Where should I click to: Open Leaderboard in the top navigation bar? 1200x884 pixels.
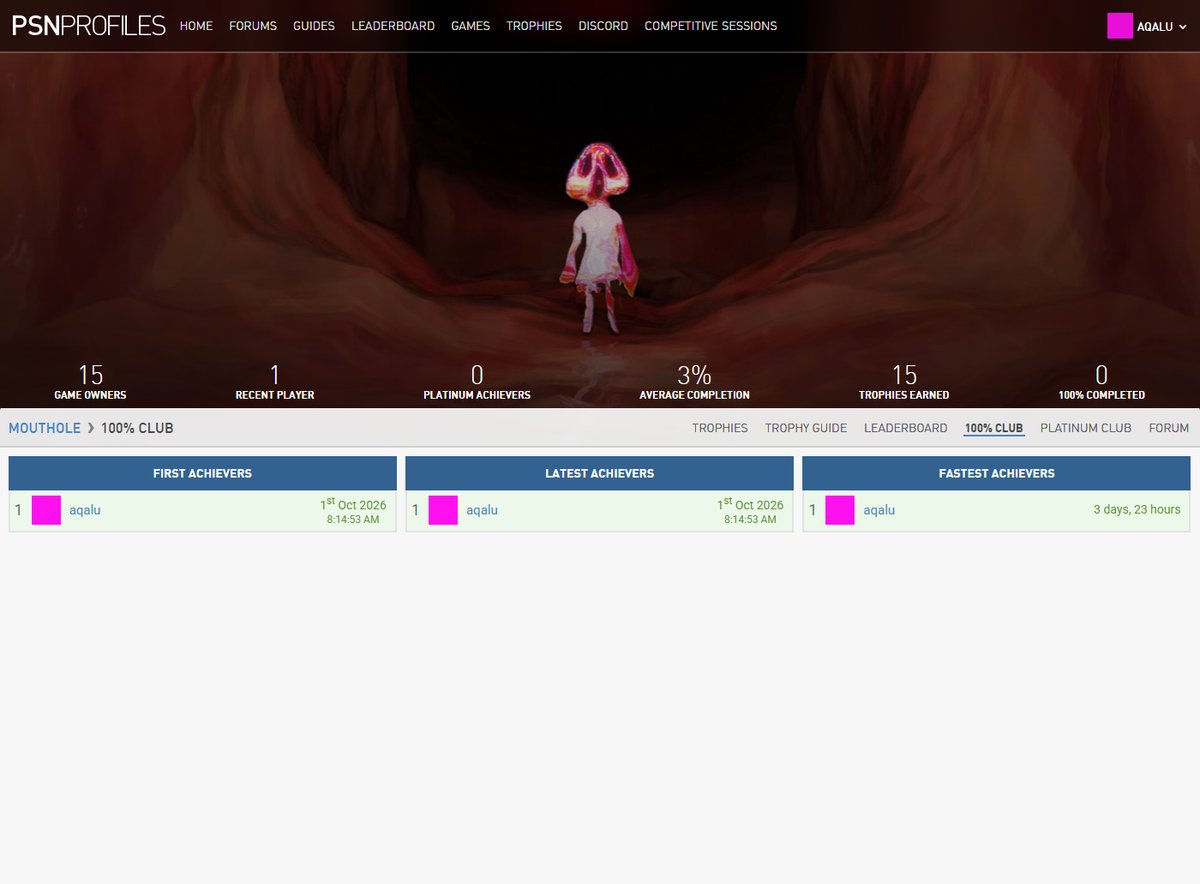[393, 26]
